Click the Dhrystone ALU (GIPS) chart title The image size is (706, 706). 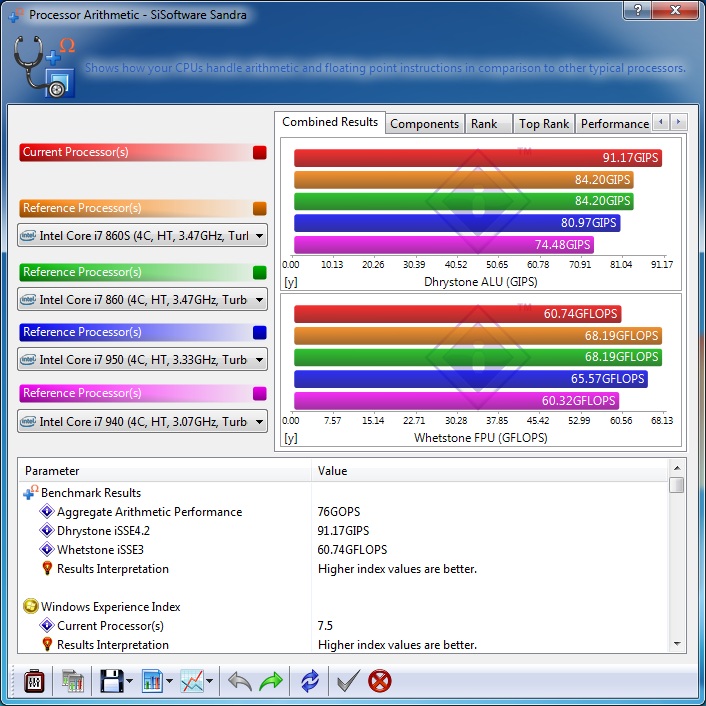click(x=480, y=282)
